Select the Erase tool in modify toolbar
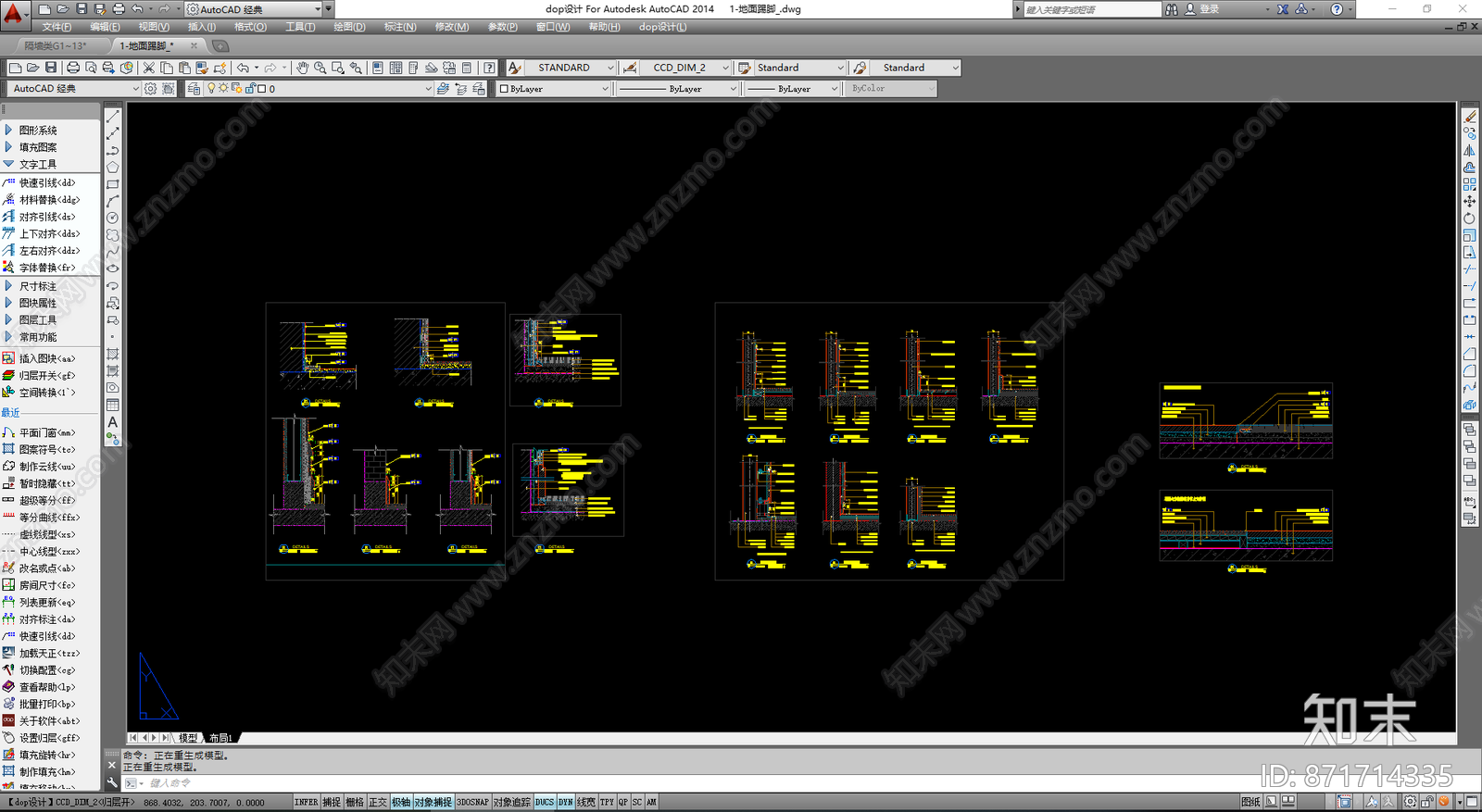The image size is (1482, 812). 1470,117
